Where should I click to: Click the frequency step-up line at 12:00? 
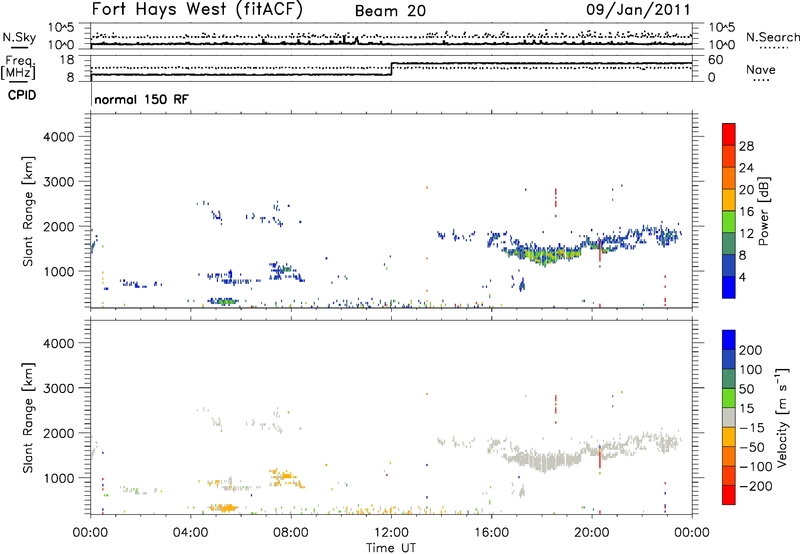coord(391,69)
